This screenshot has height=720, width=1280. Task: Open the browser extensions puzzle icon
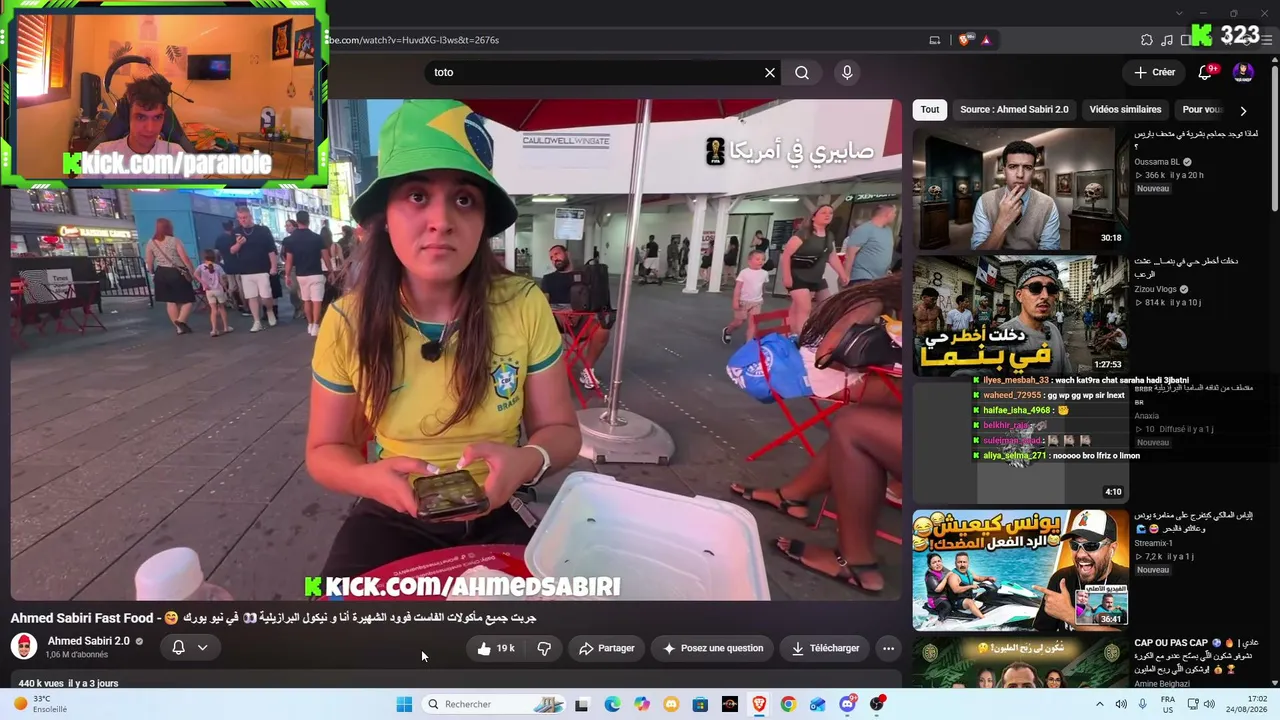(1147, 40)
